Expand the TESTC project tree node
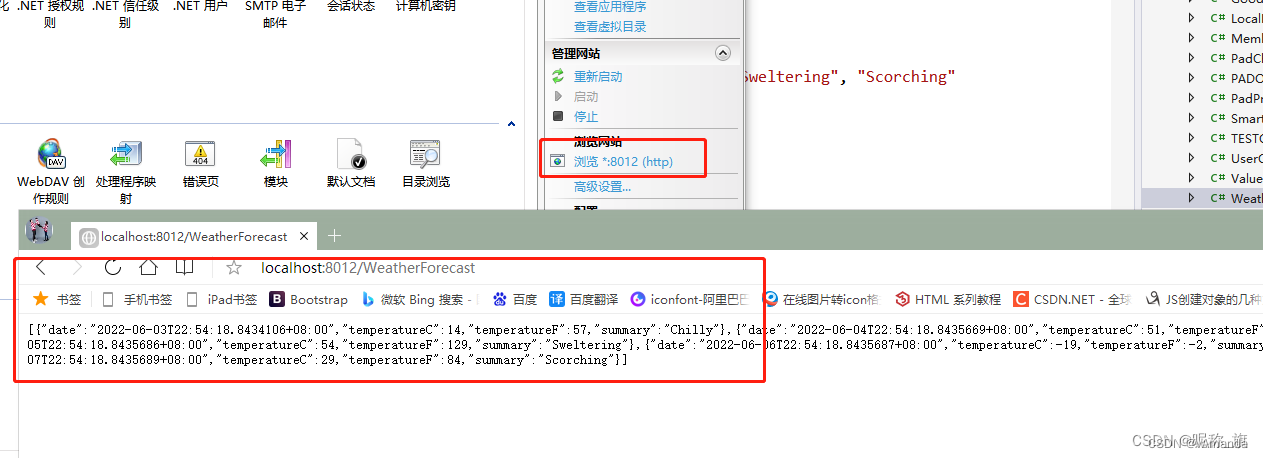1263x458 pixels. [1191, 138]
